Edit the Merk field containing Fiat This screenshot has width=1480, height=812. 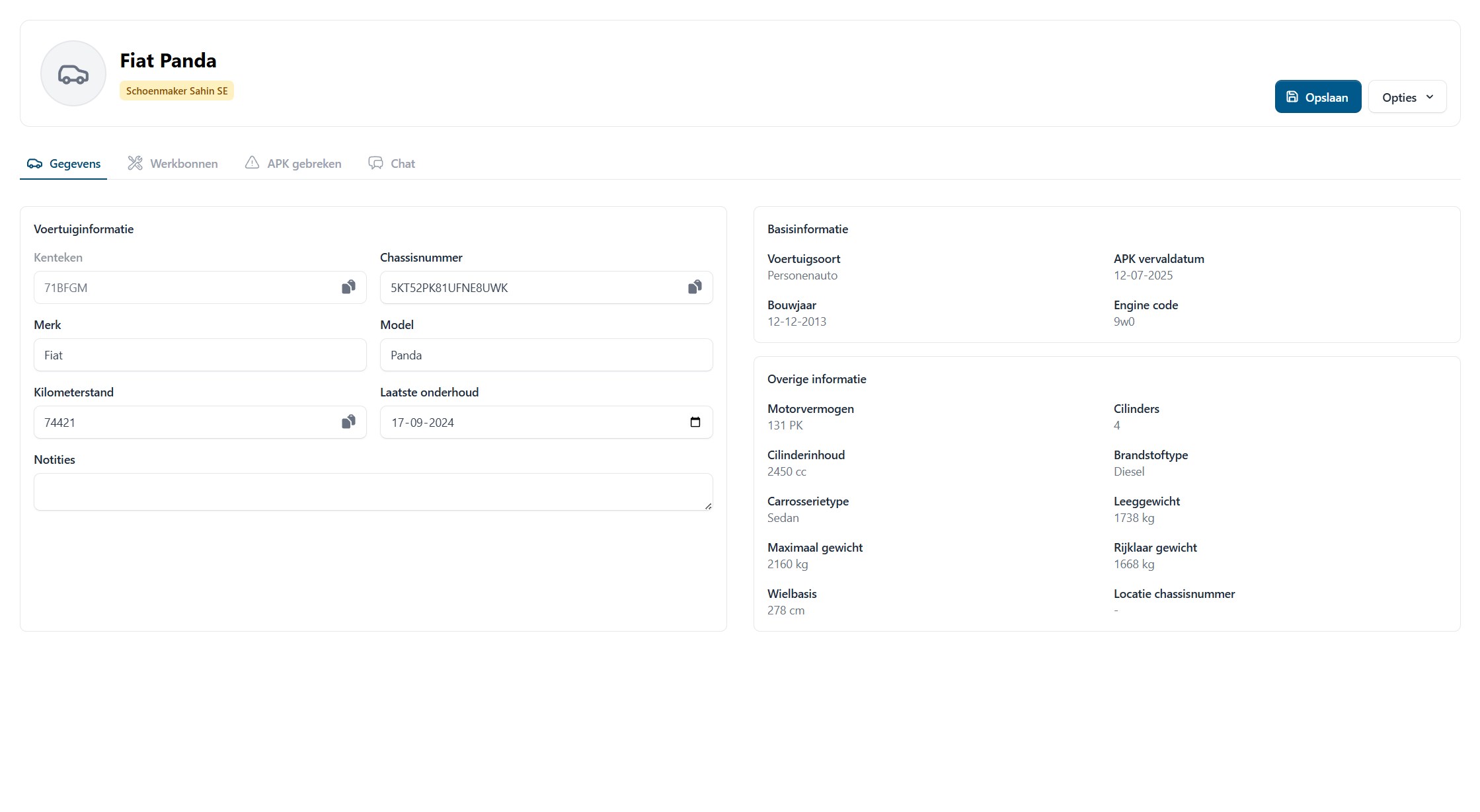[x=200, y=355]
